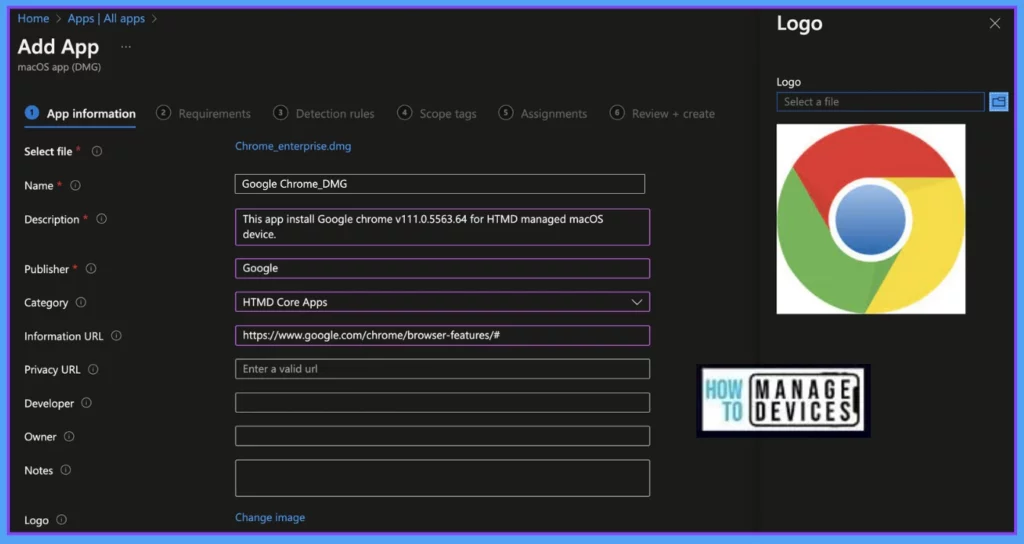Show the Privacy URL info icon

pyautogui.click(x=93, y=370)
